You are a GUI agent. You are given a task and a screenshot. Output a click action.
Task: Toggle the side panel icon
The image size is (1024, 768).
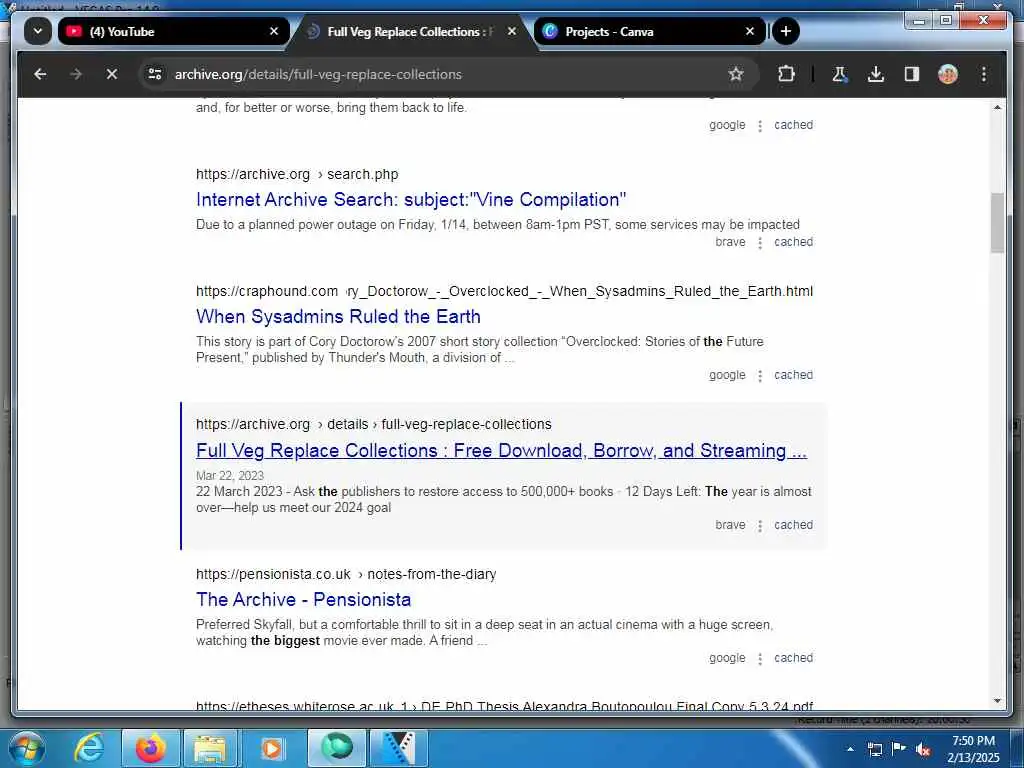point(912,74)
